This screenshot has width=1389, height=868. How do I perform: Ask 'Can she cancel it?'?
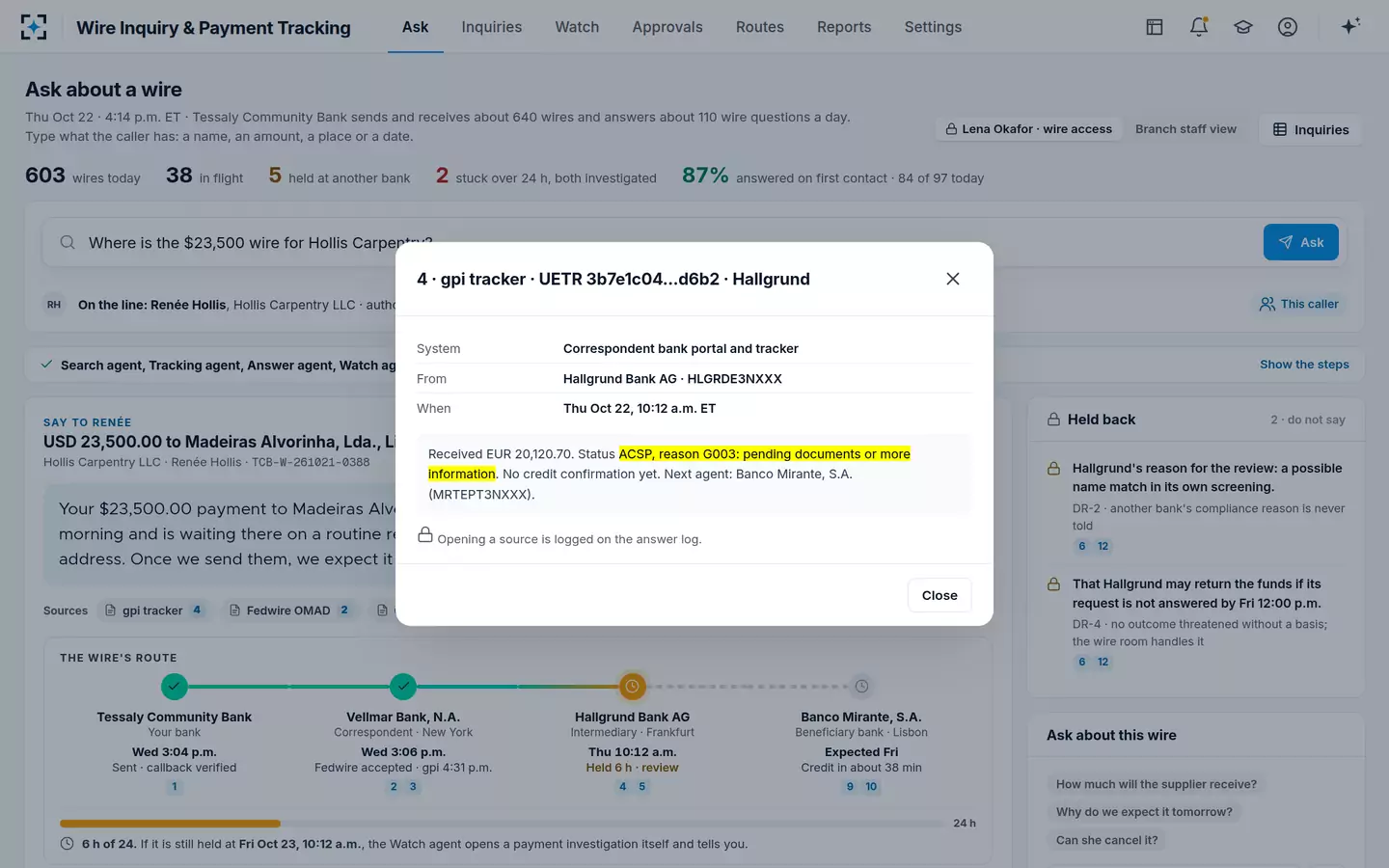pos(1106,840)
